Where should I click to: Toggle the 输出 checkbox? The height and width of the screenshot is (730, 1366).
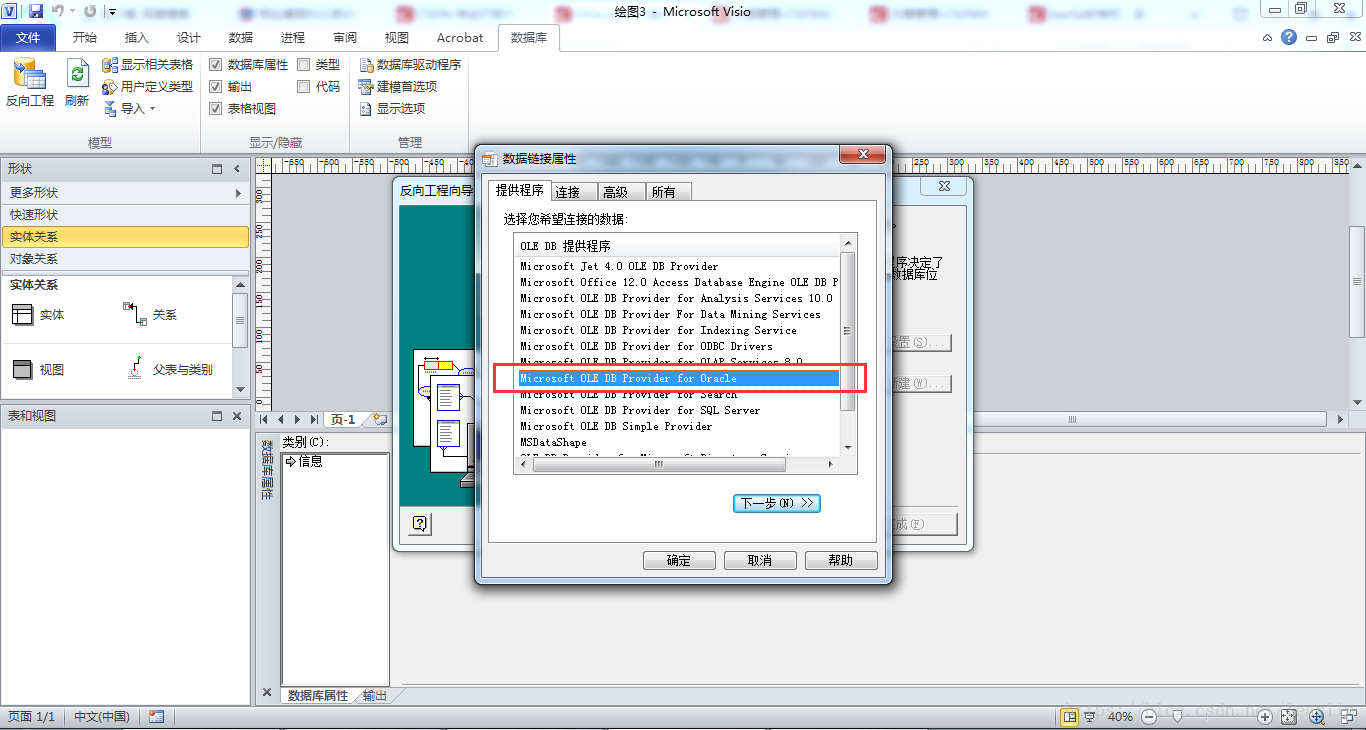tap(216, 86)
